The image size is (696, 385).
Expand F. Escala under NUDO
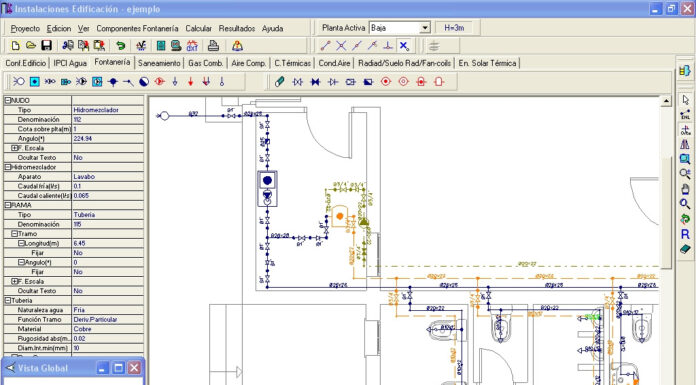coord(14,148)
